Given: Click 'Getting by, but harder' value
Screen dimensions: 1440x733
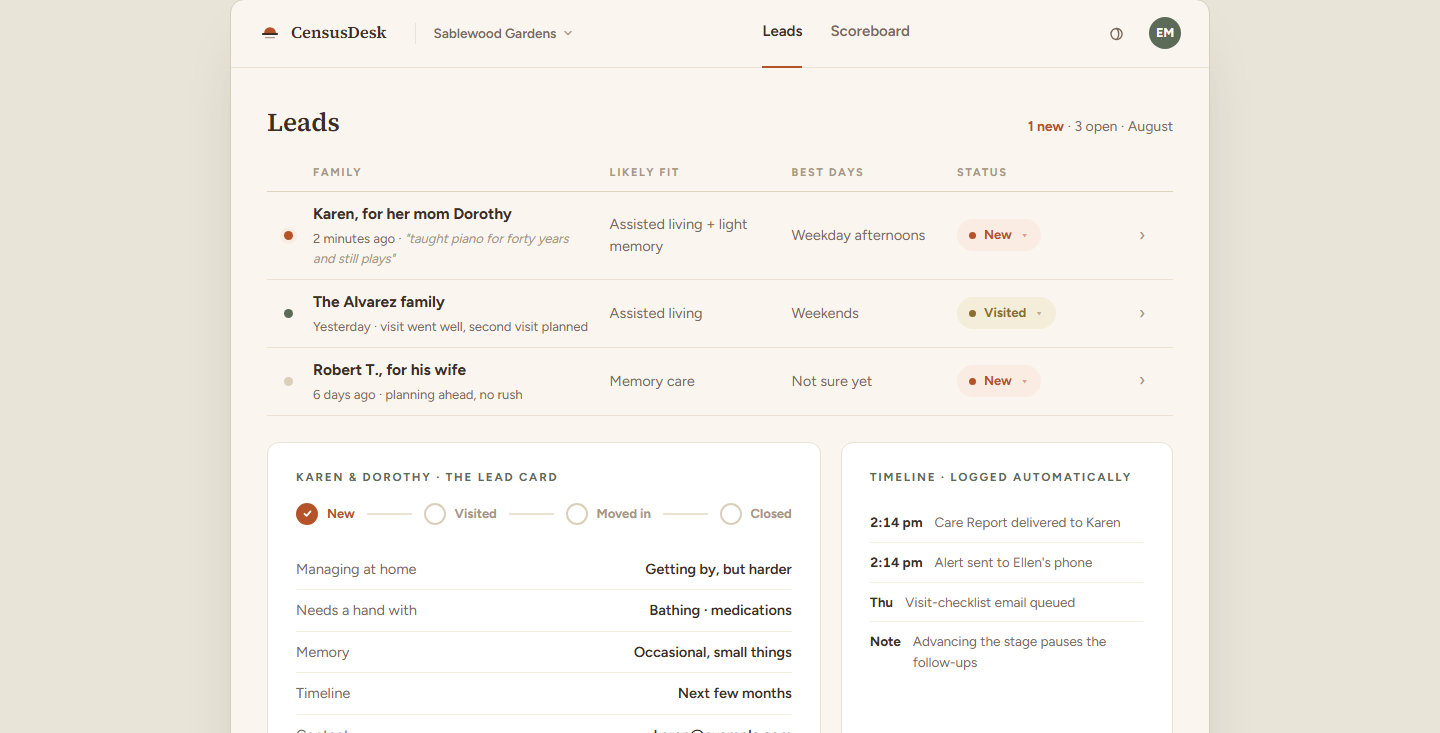Looking at the screenshot, I should (x=718, y=569).
